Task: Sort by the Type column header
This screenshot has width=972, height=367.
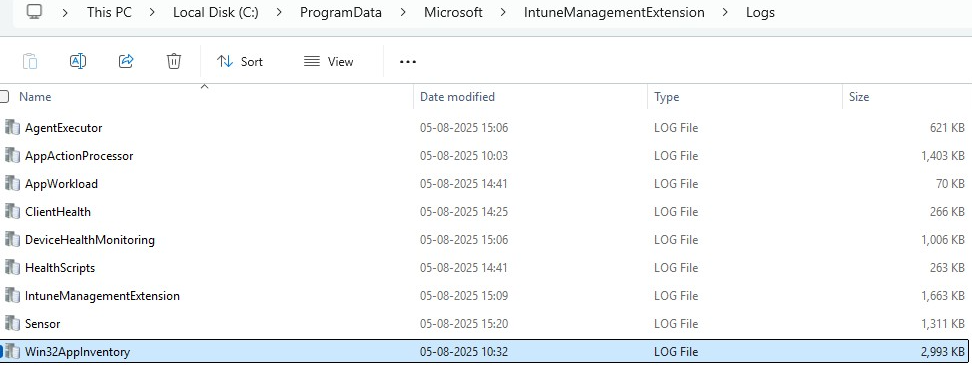Action: [666, 97]
